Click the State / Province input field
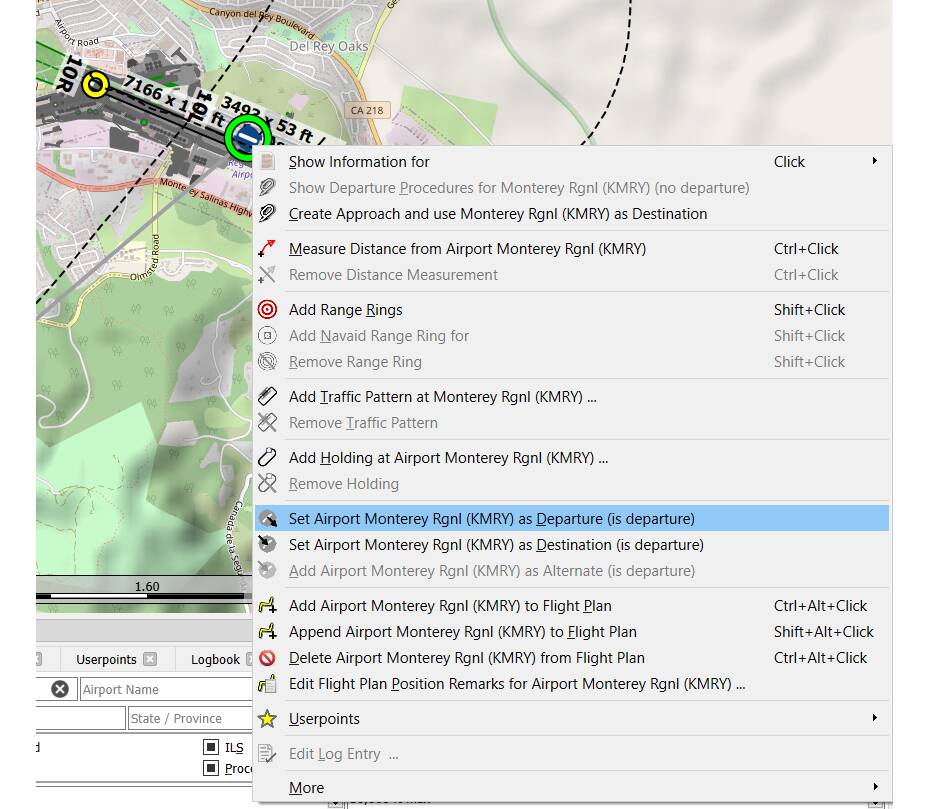929x809 pixels. (x=191, y=718)
